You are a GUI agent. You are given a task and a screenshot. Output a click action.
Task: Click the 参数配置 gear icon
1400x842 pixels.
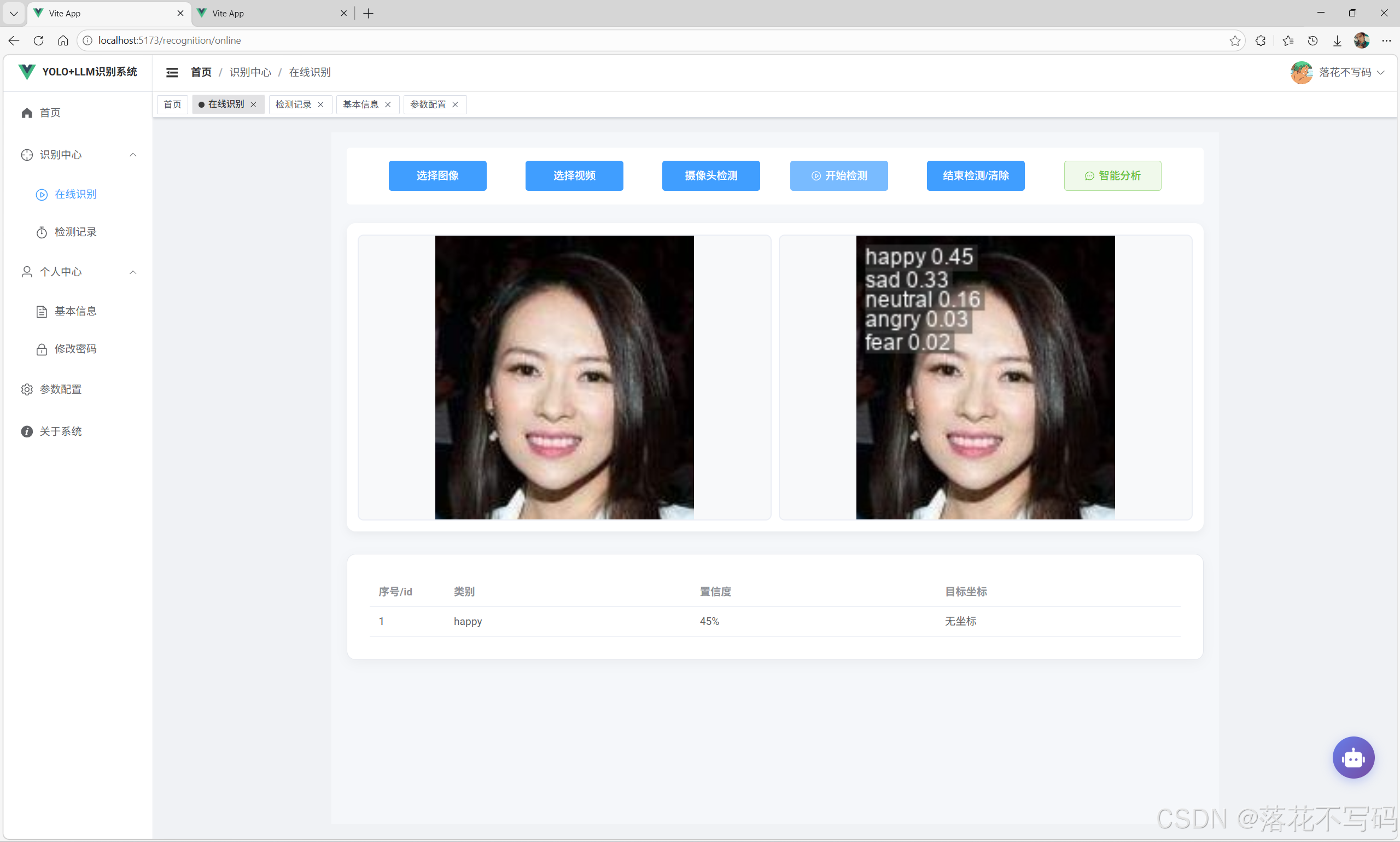(x=26, y=389)
